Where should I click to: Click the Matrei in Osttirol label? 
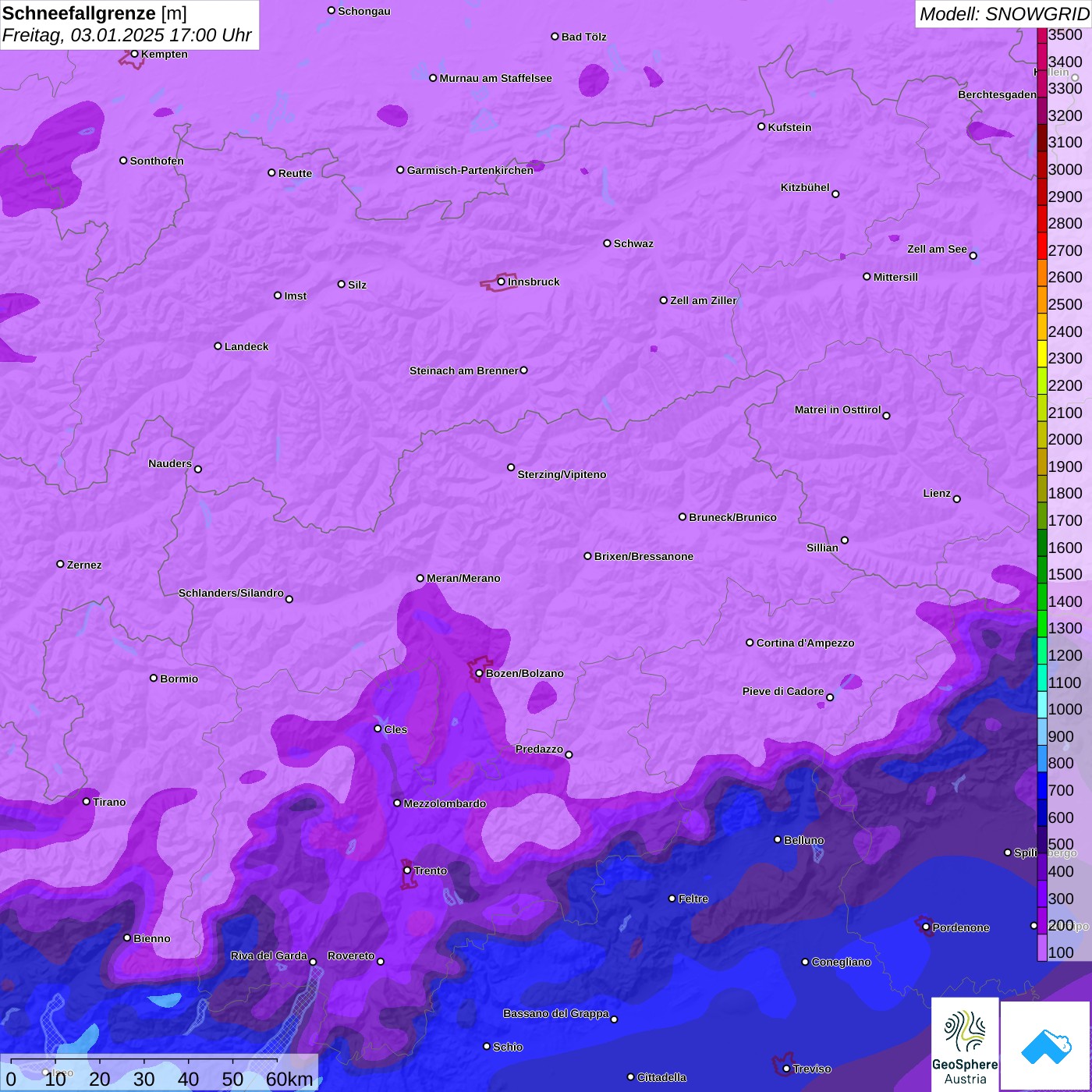(838, 409)
